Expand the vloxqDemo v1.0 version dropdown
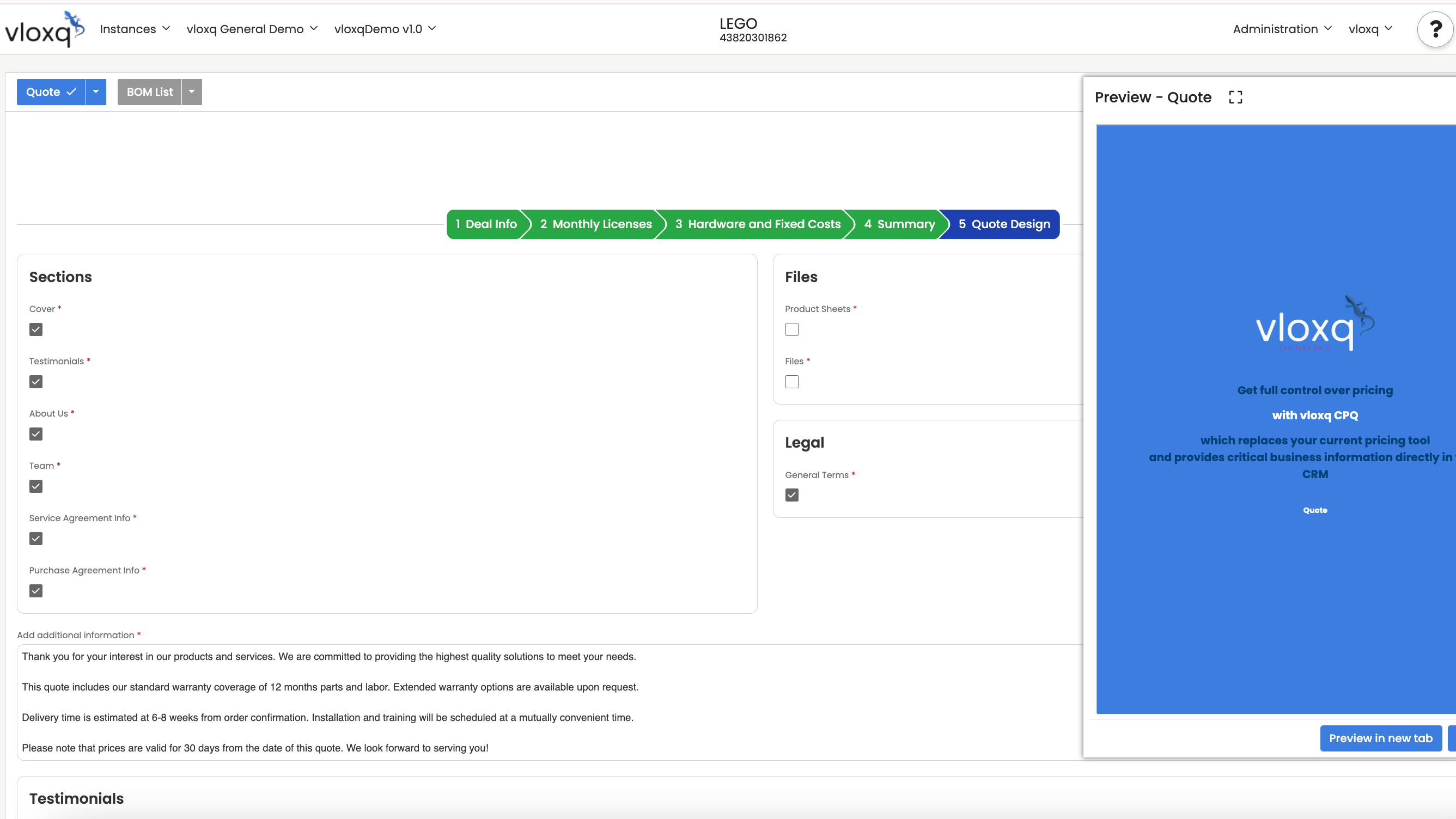 (385, 29)
